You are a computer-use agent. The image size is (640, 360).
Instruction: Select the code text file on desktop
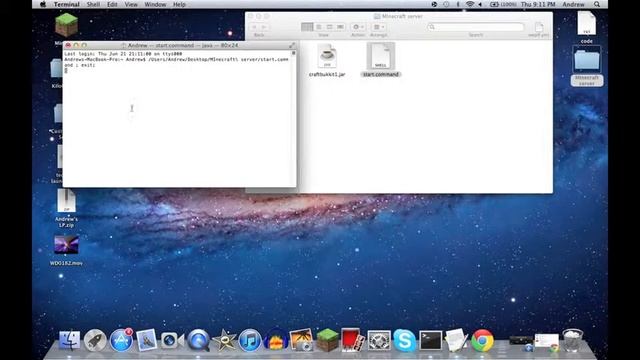tap(587, 27)
